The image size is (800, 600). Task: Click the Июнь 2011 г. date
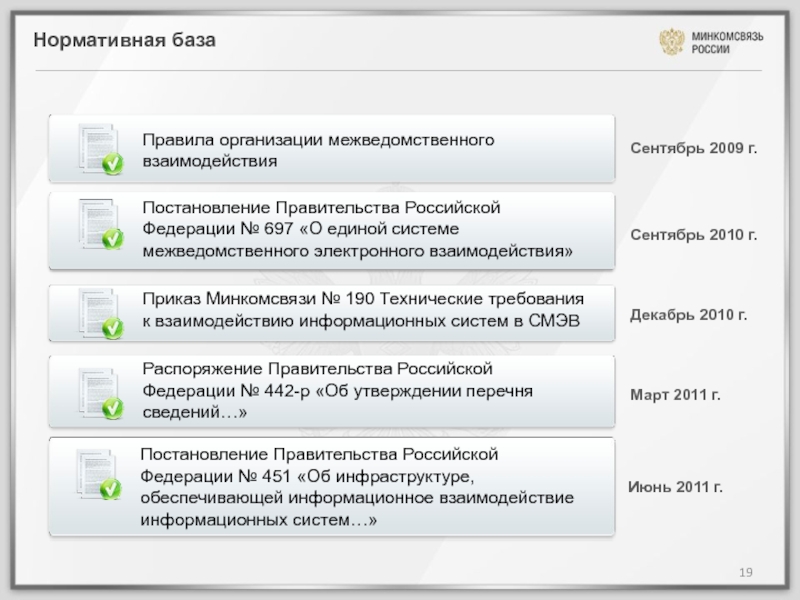click(x=674, y=487)
